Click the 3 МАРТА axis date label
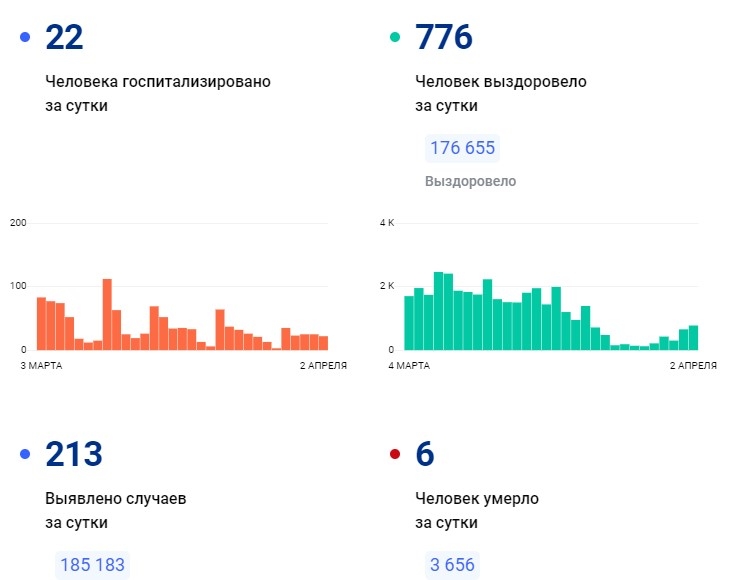This screenshot has height=580, width=748. tap(42, 366)
